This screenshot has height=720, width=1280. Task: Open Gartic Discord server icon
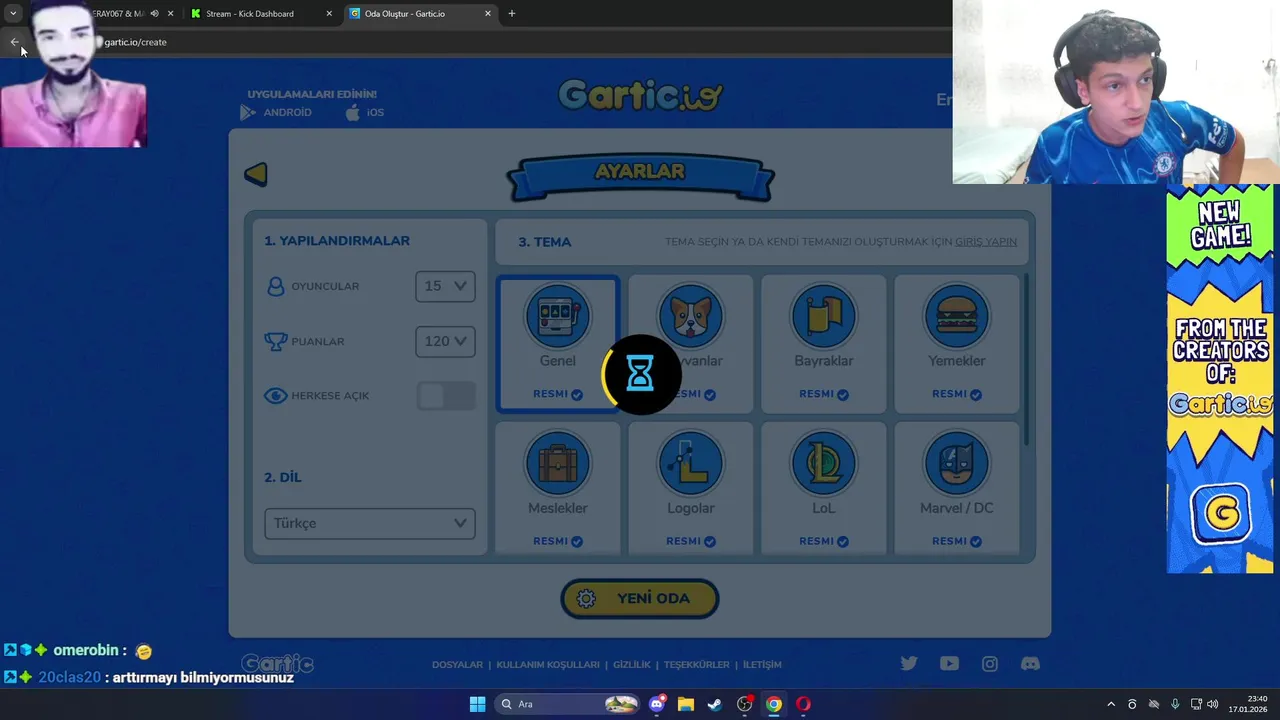(1030, 663)
